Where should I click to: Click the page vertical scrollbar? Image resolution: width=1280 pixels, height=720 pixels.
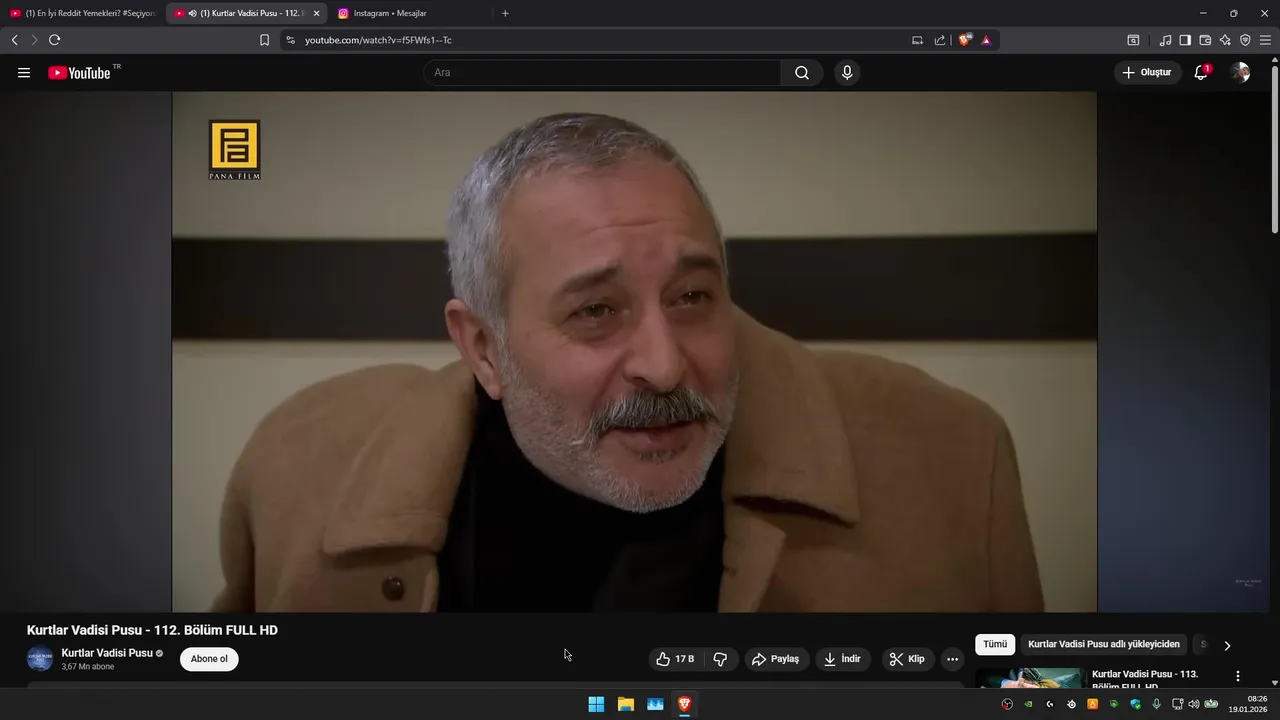[x=1274, y=150]
